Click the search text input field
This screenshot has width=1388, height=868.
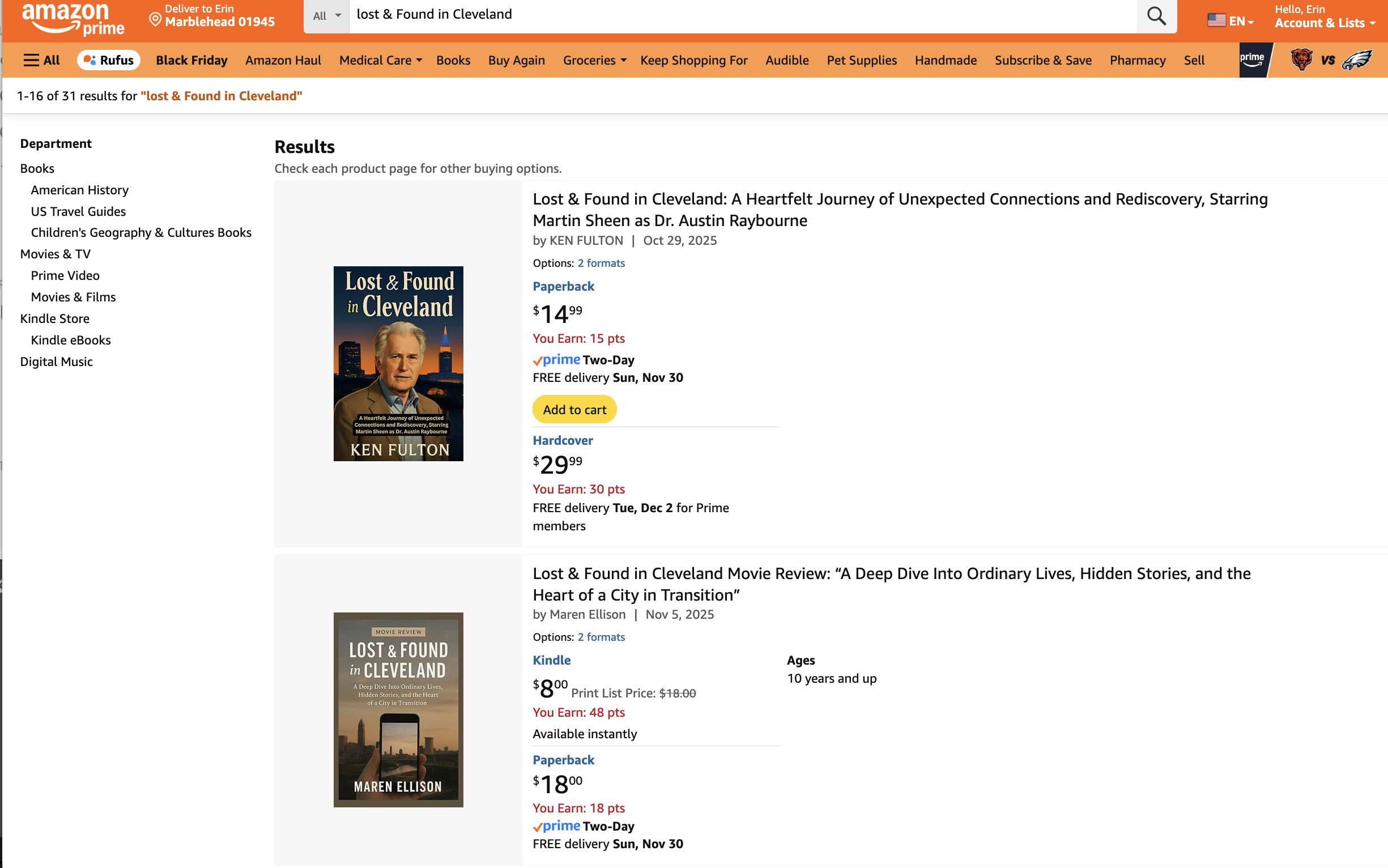[x=740, y=15]
